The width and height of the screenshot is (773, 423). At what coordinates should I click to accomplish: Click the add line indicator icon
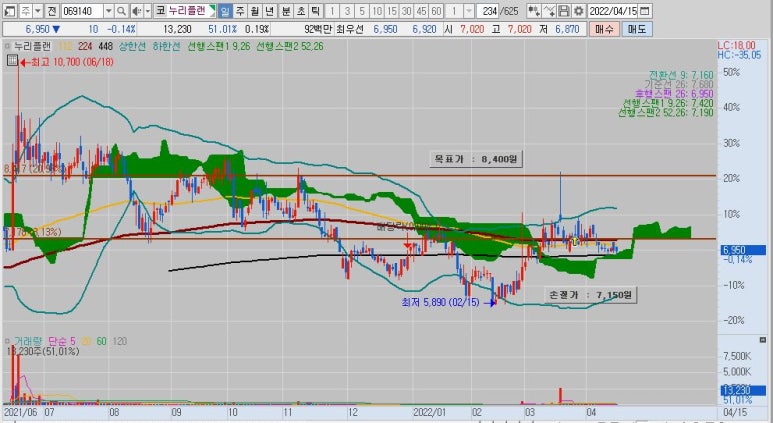coord(549,10)
